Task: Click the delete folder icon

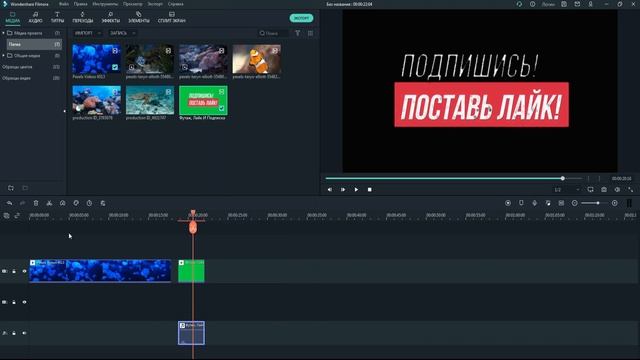Action: tap(25, 188)
